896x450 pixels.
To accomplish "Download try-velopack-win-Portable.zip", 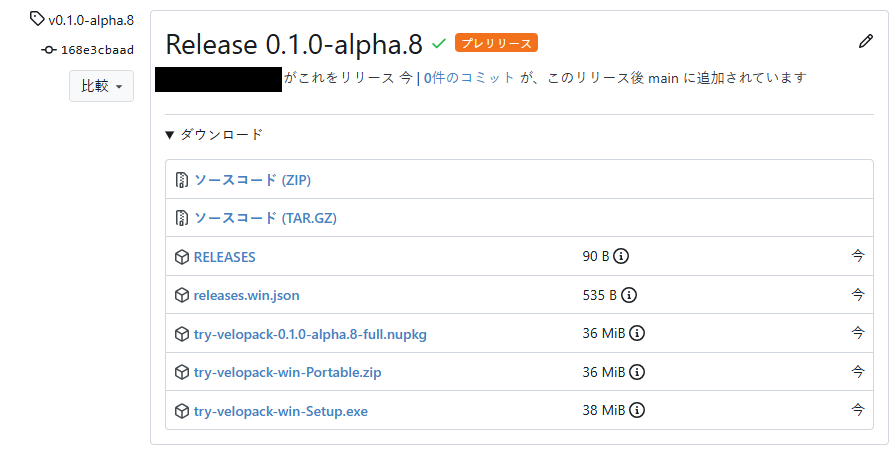I will click(287, 372).
